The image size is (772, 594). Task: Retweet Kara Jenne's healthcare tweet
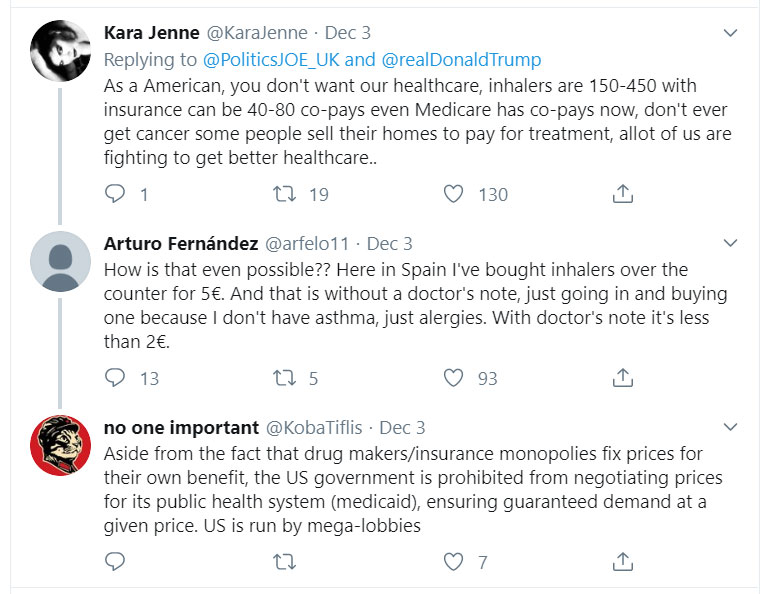pos(285,194)
